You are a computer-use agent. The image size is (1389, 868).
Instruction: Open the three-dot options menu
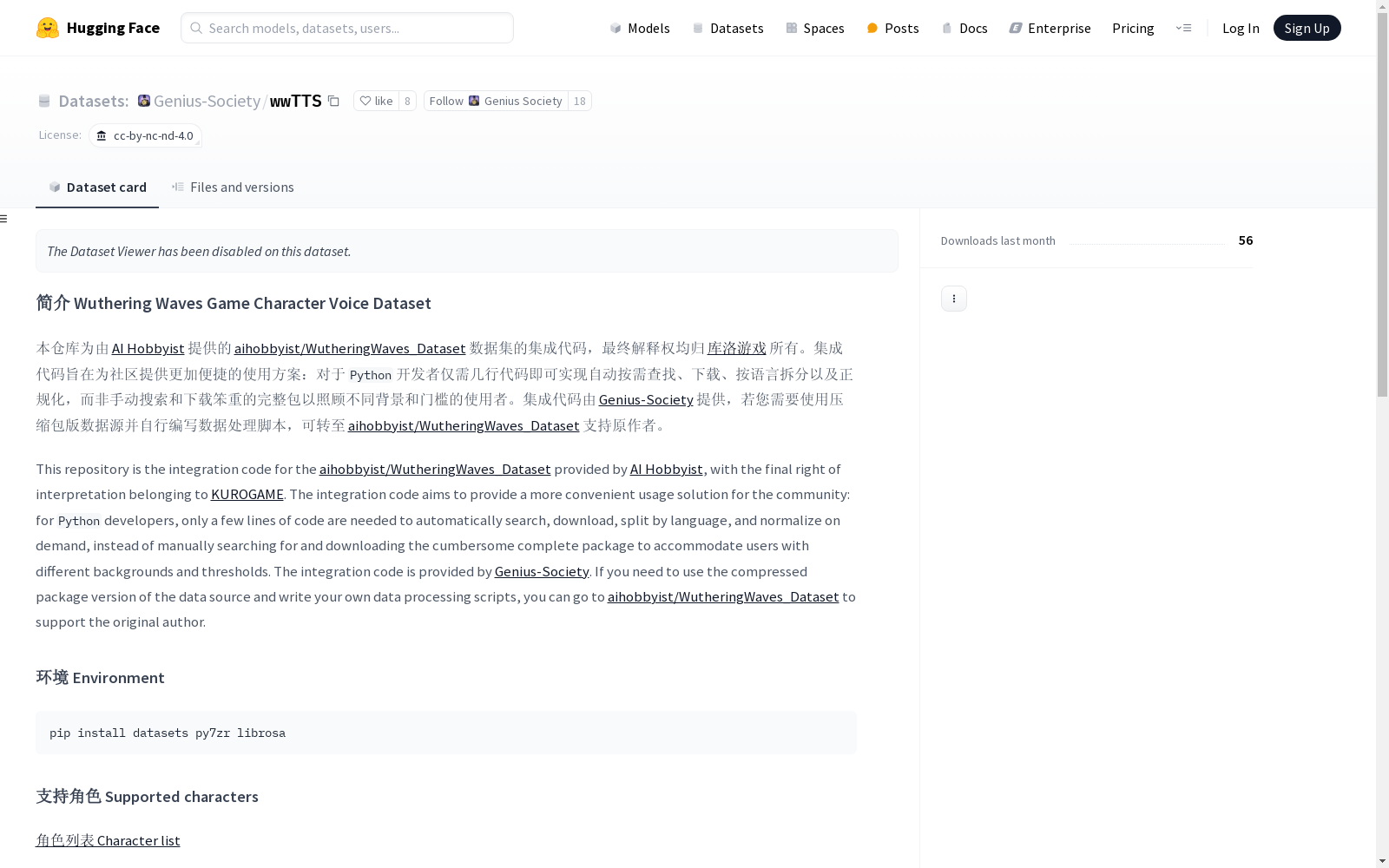[x=954, y=299]
